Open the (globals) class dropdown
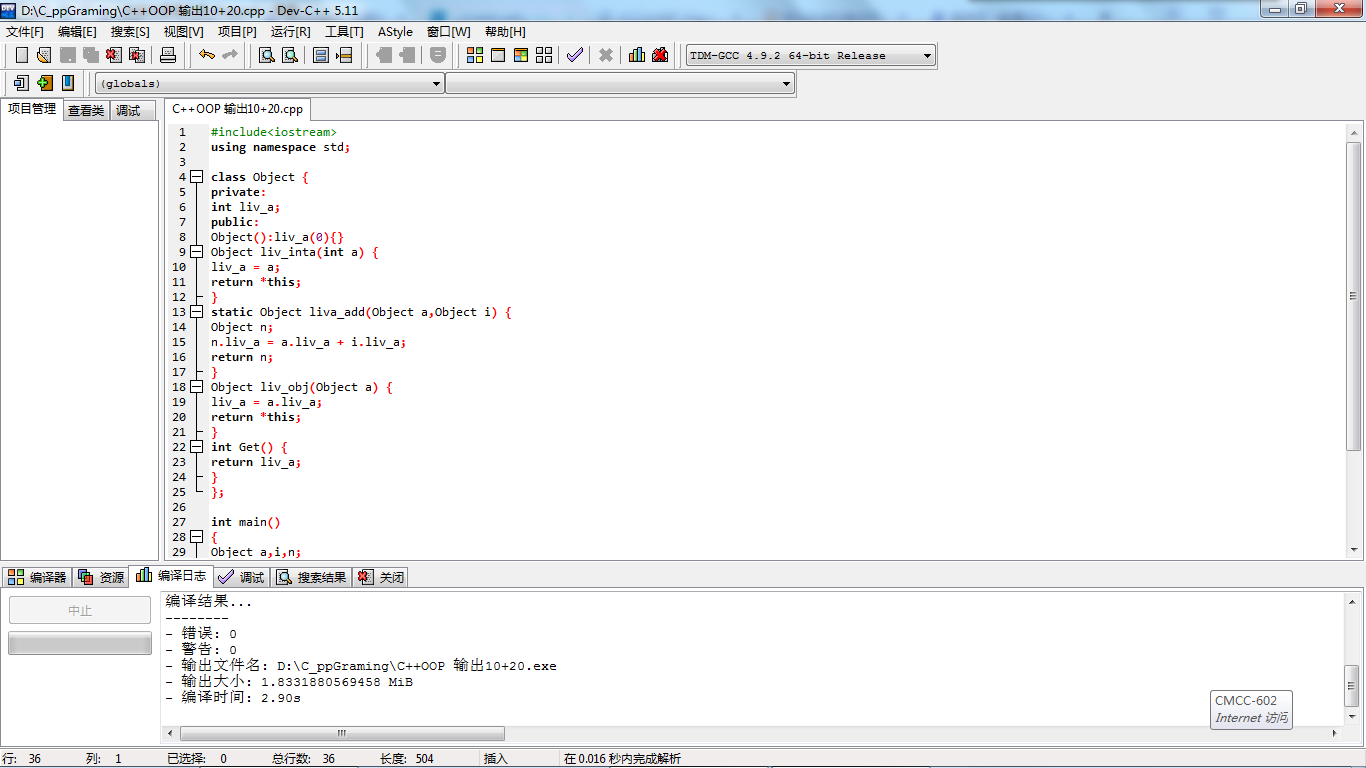 [x=269, y=84]
